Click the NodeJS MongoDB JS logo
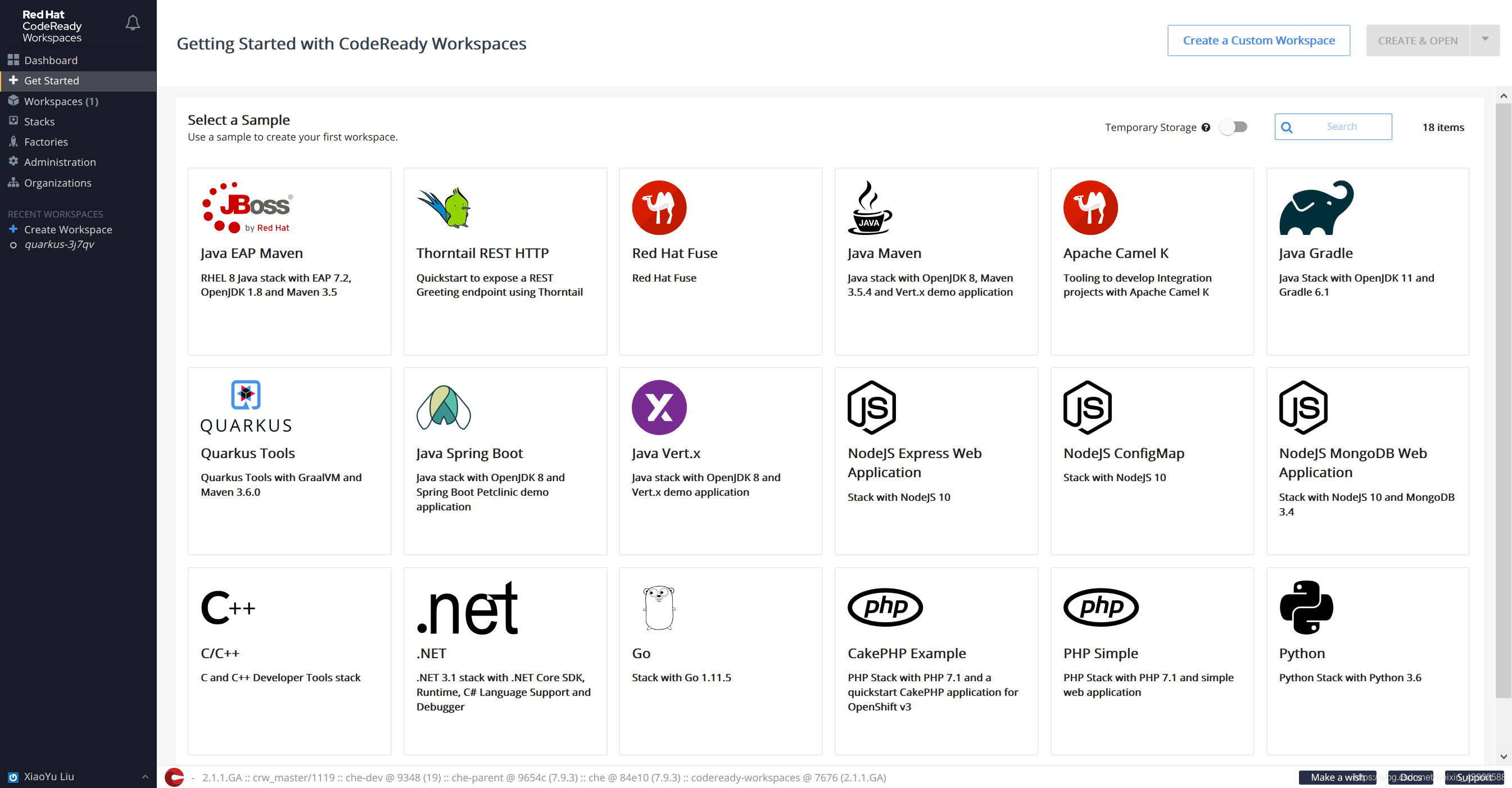1512x788 pixels. pos(1303,407)
